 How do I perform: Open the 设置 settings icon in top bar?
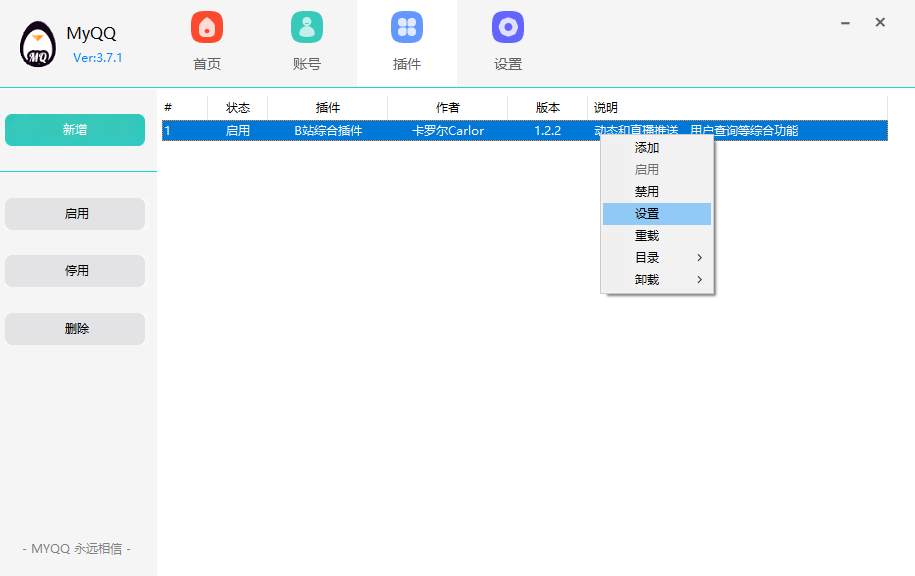pyautogui.click(x=508, y=27)
